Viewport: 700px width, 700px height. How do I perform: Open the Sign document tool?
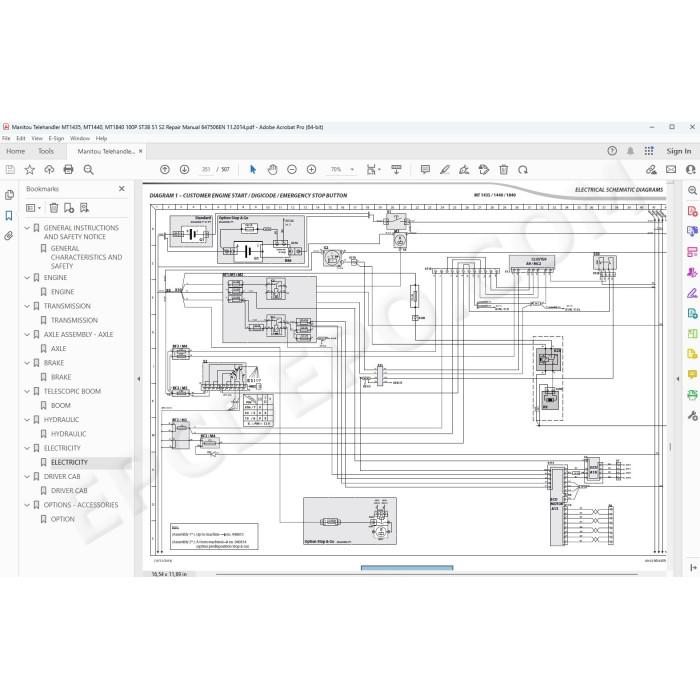(x=464, y=170)
